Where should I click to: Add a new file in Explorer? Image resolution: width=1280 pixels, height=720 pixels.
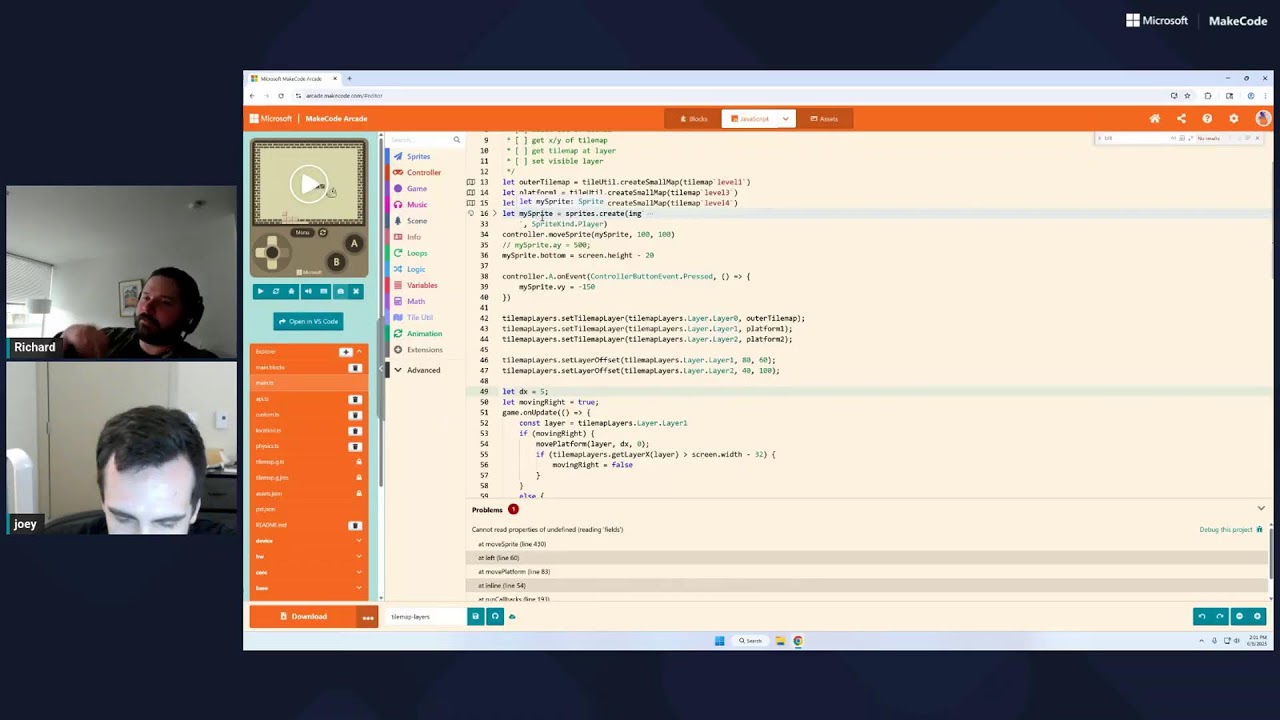(x=346, y=352)
